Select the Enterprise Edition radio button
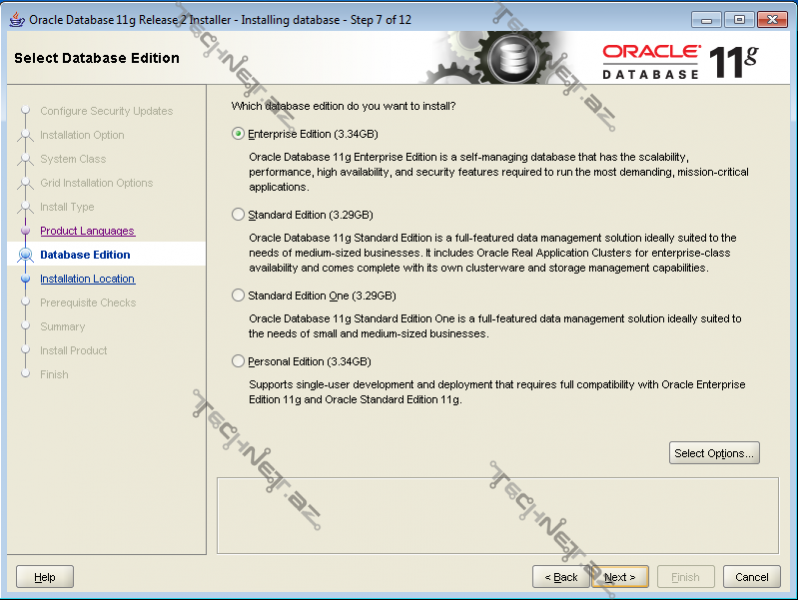The height and width of the screenshot is (600, 798). [238, 134]
